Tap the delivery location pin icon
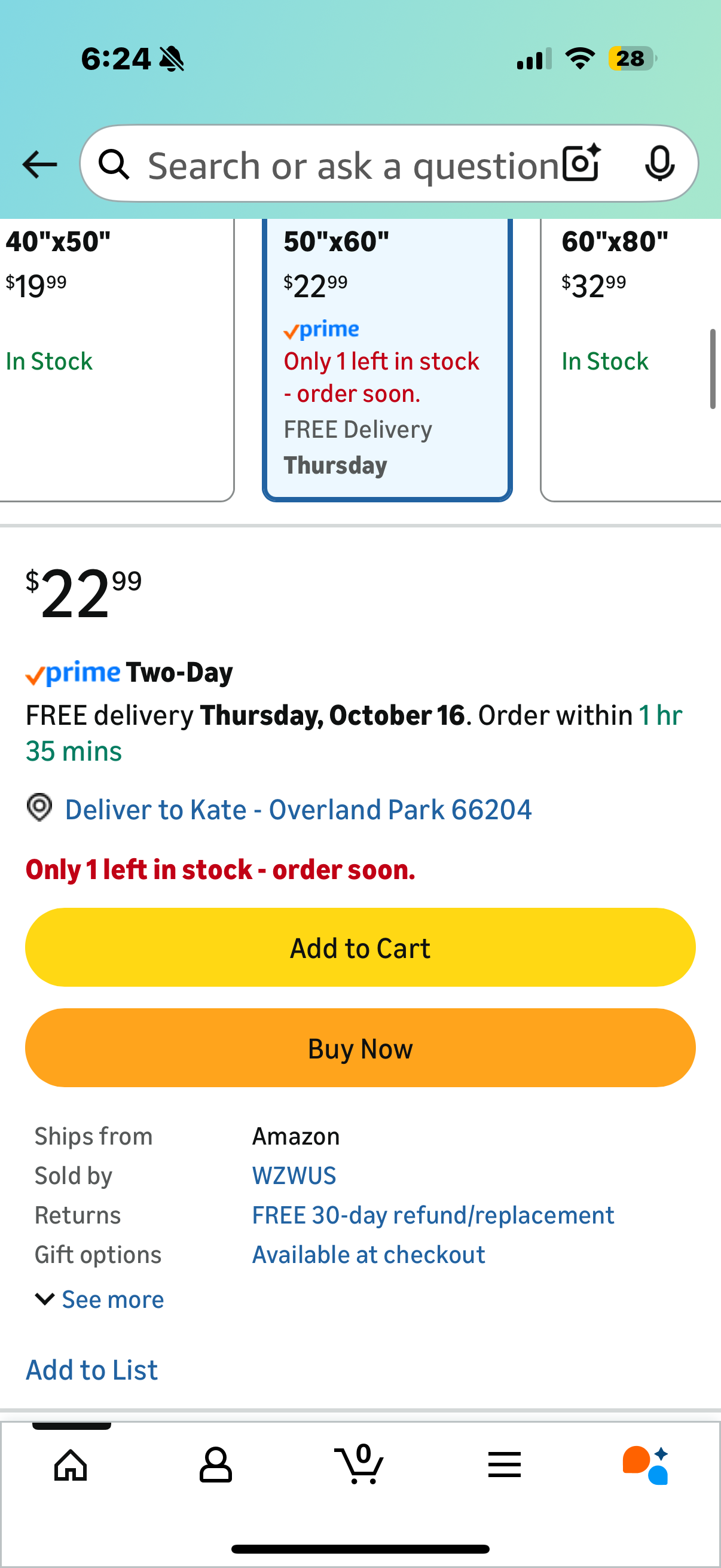The width and height of the screenshot is (721, 1568). coord(39,808)
